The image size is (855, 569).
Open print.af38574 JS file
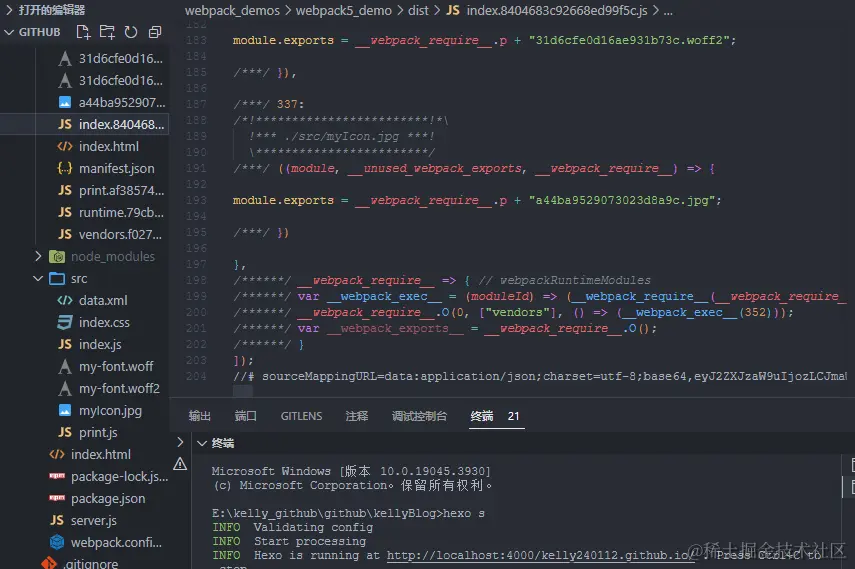click(121, 190)
